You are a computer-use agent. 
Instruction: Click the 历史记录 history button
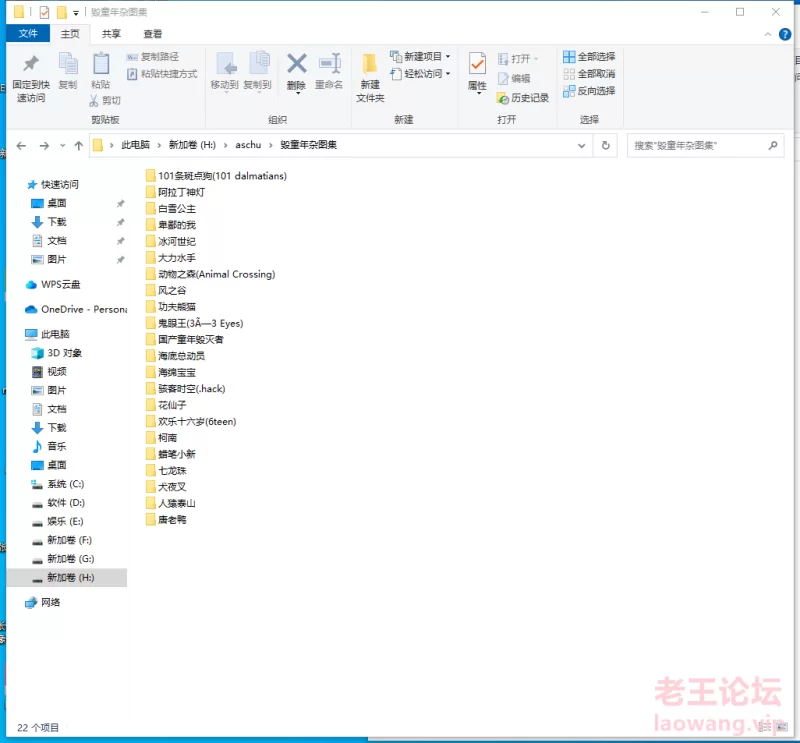pos(523,97)
